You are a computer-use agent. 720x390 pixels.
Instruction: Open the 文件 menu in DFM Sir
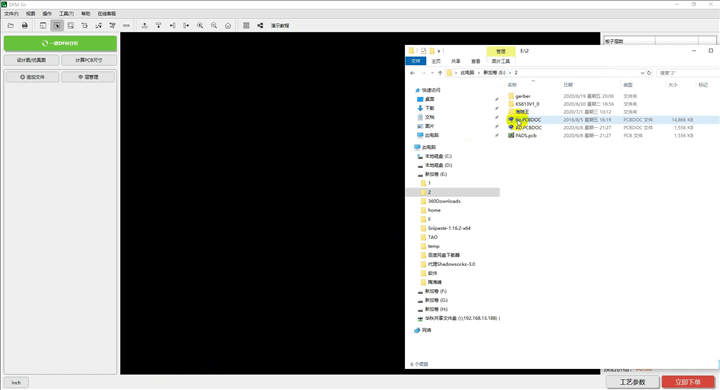tap(11, 14)
